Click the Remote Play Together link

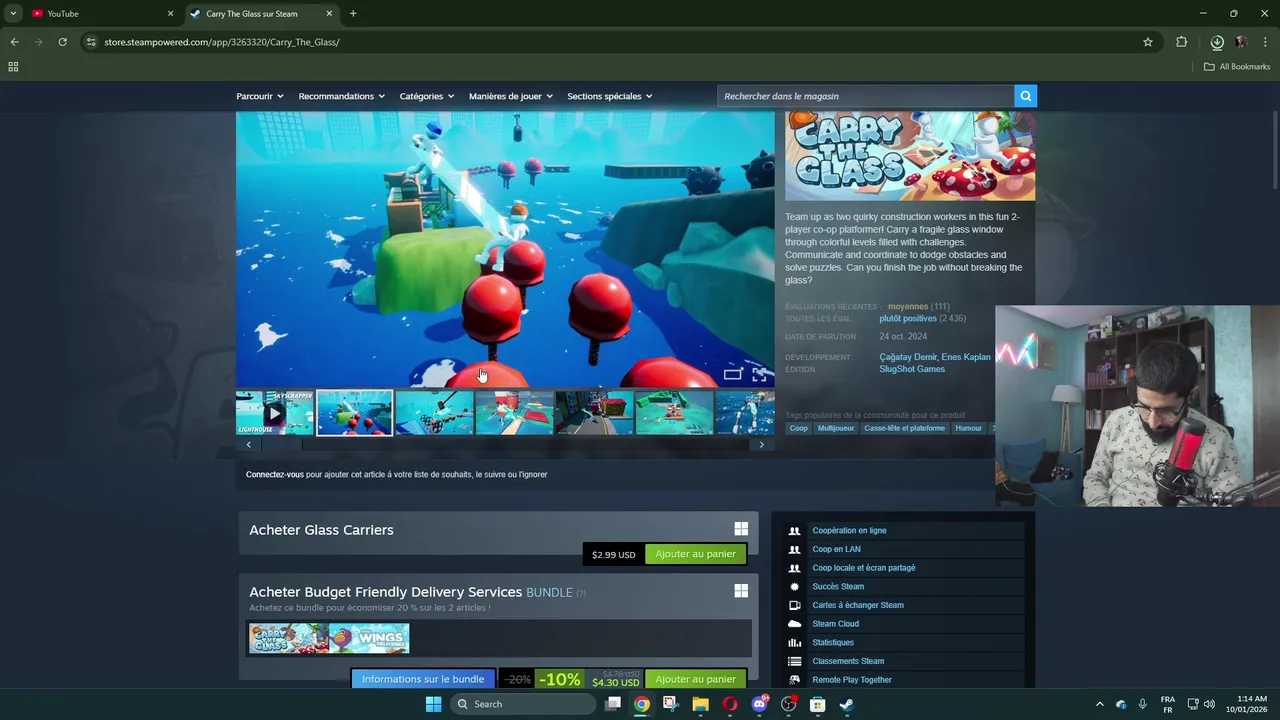coord(852,680)
